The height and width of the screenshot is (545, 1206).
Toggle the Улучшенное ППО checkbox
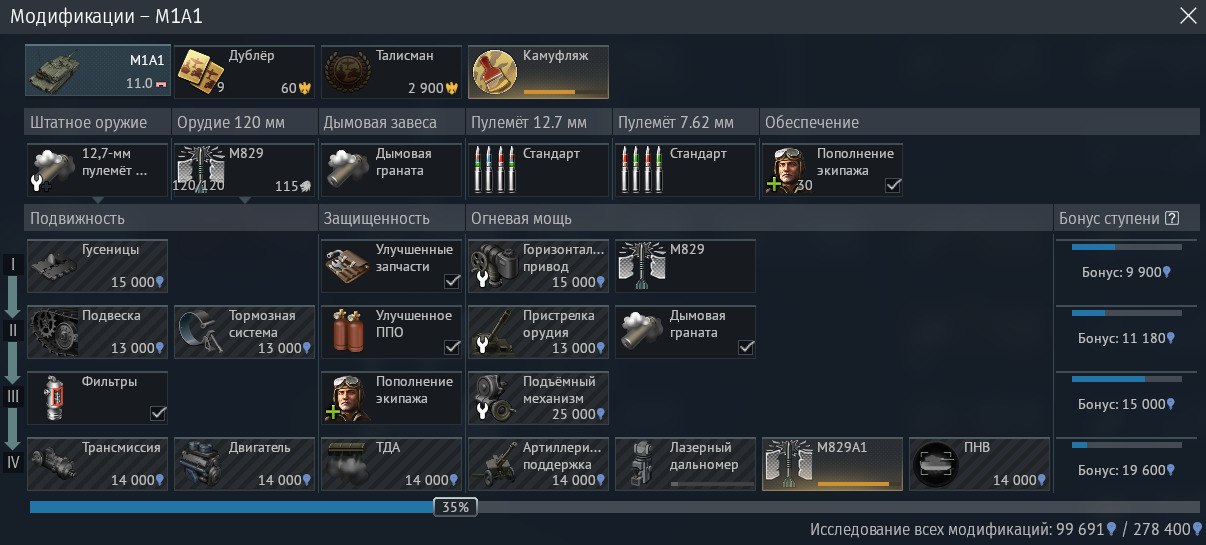(x=452, y=347)
